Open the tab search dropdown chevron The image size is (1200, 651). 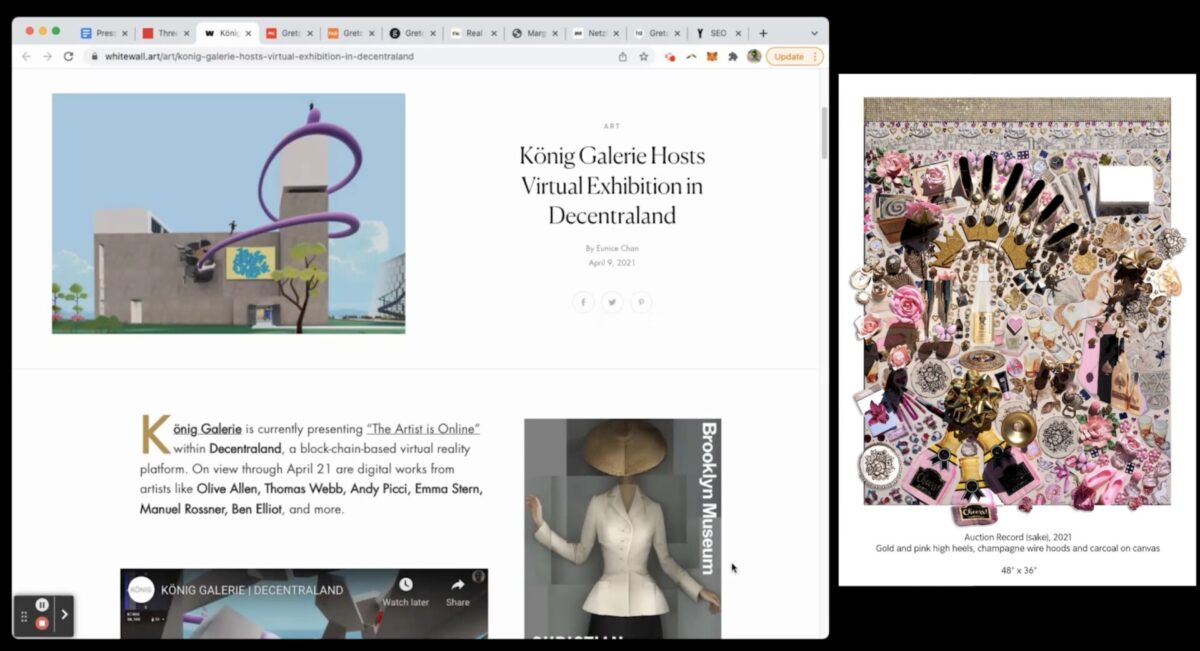814,33
